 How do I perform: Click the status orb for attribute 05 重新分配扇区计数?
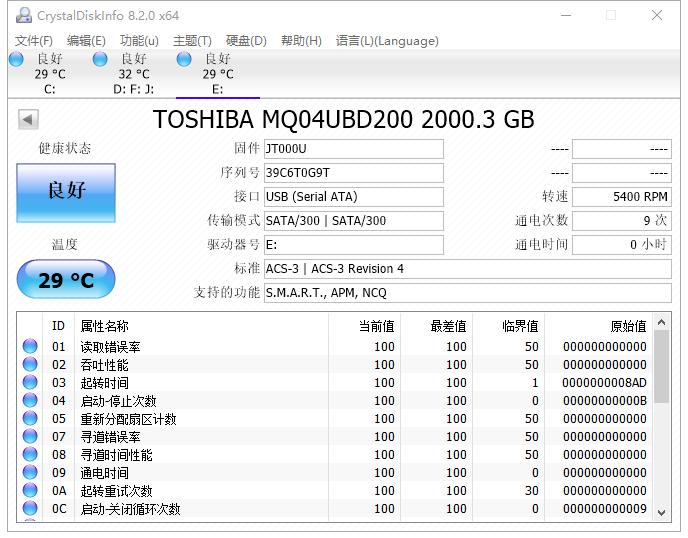(30, 419)
